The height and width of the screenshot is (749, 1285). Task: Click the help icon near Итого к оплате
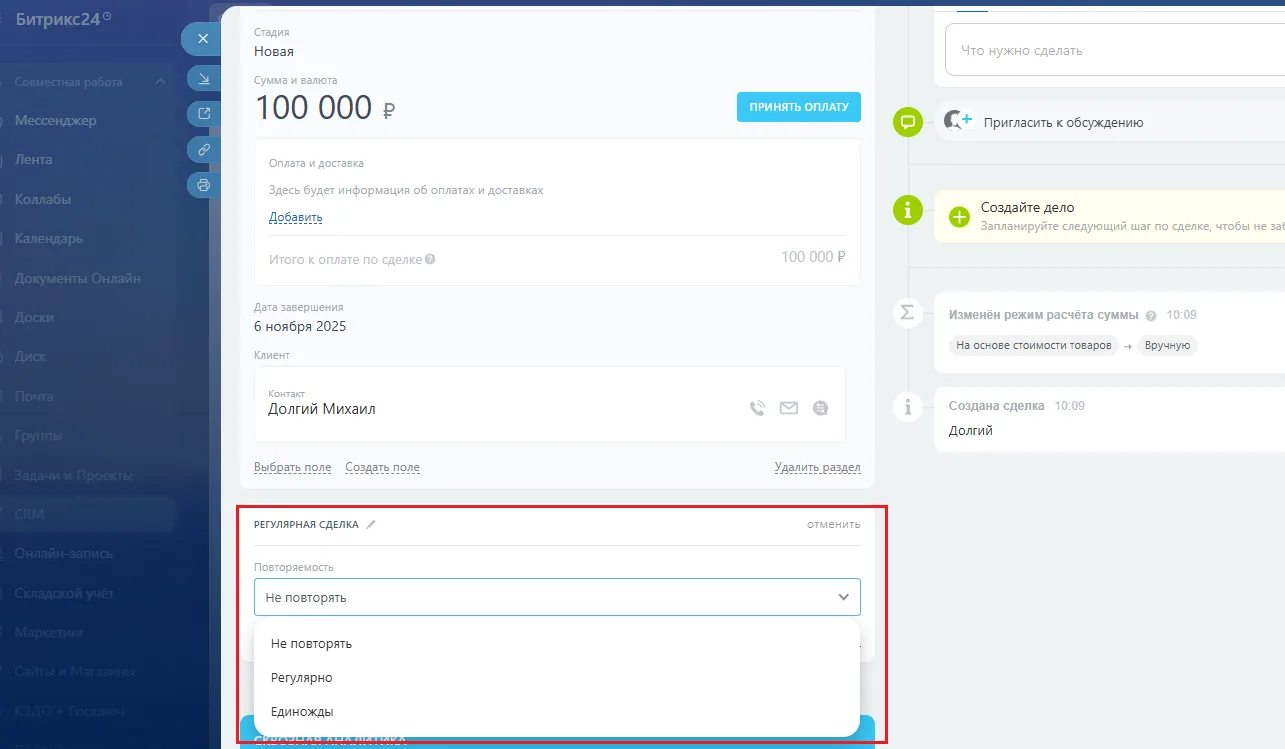click(x=430, y=259)
